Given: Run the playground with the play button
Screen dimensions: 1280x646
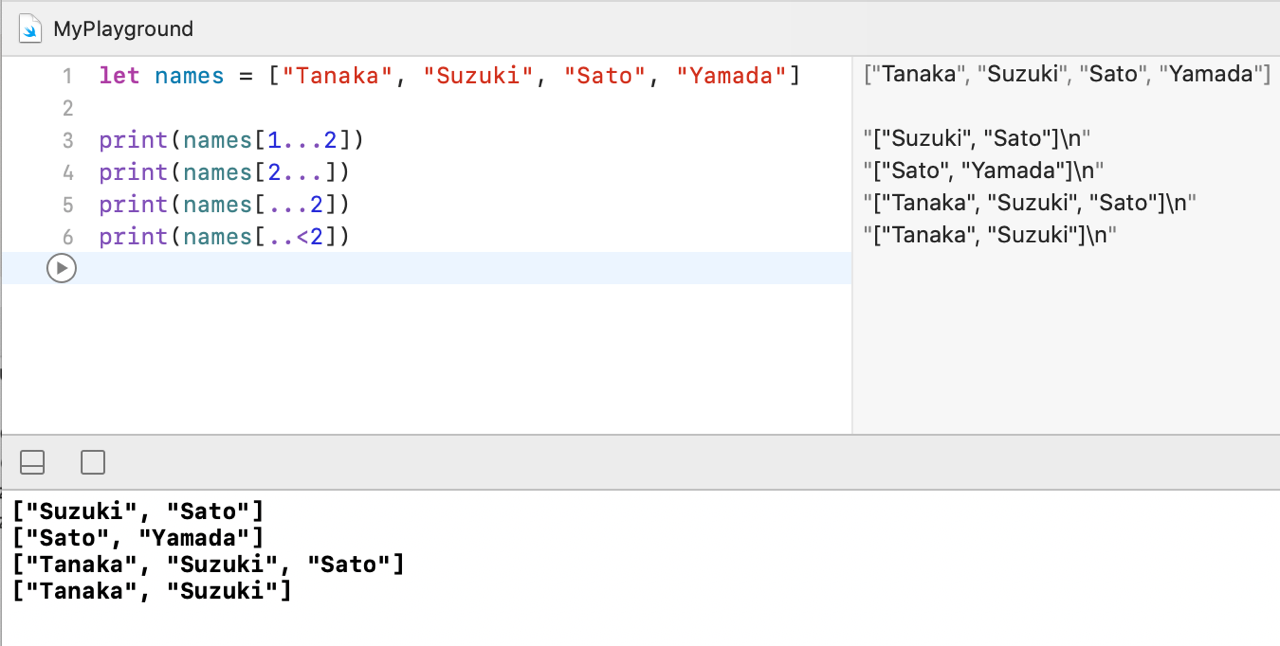Looking at the screenshot, I should pos(62,268).
